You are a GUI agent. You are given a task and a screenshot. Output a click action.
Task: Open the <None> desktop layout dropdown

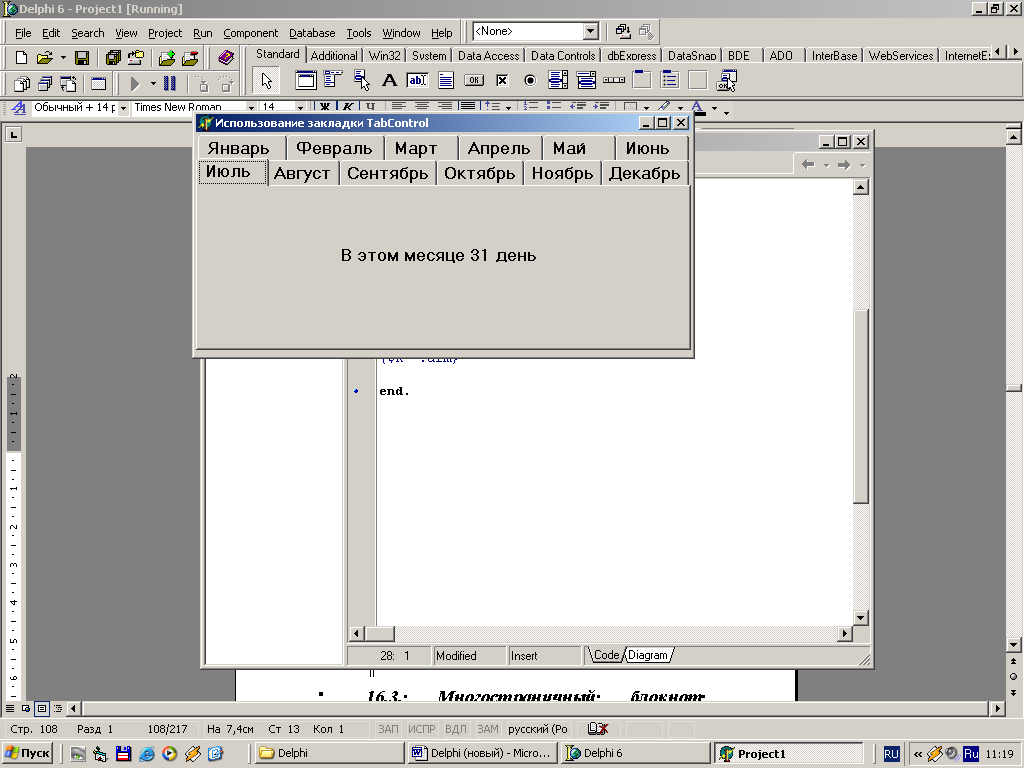(590, 31)
